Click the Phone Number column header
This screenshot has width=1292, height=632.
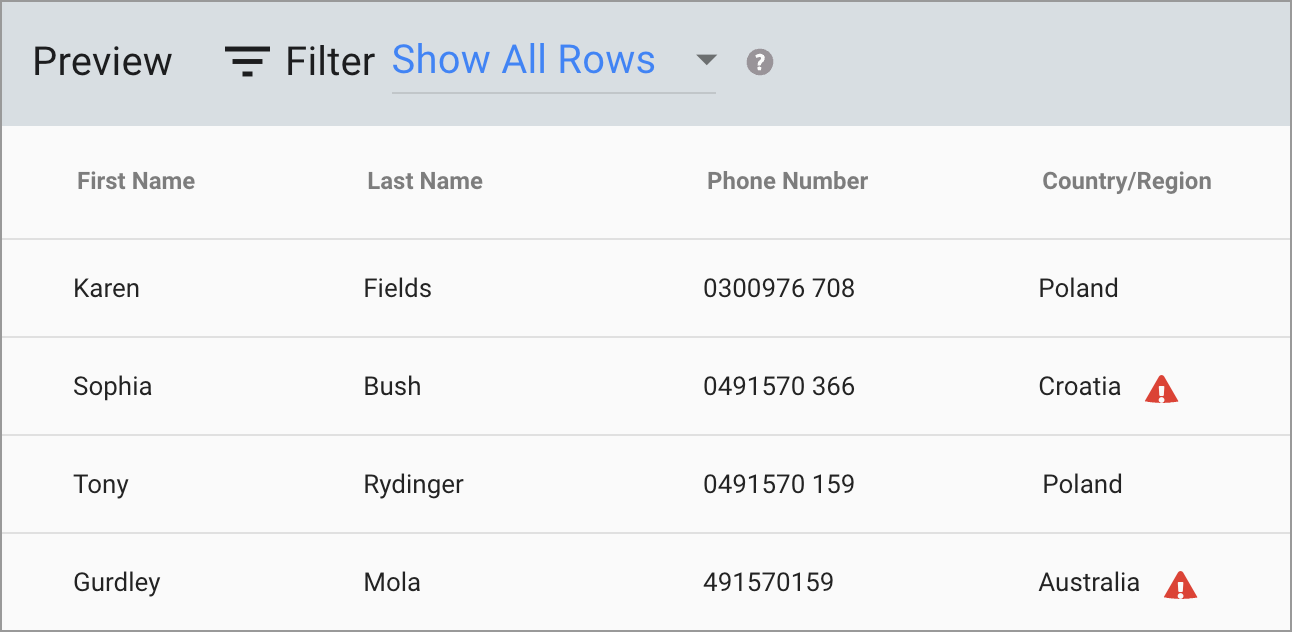787,181
